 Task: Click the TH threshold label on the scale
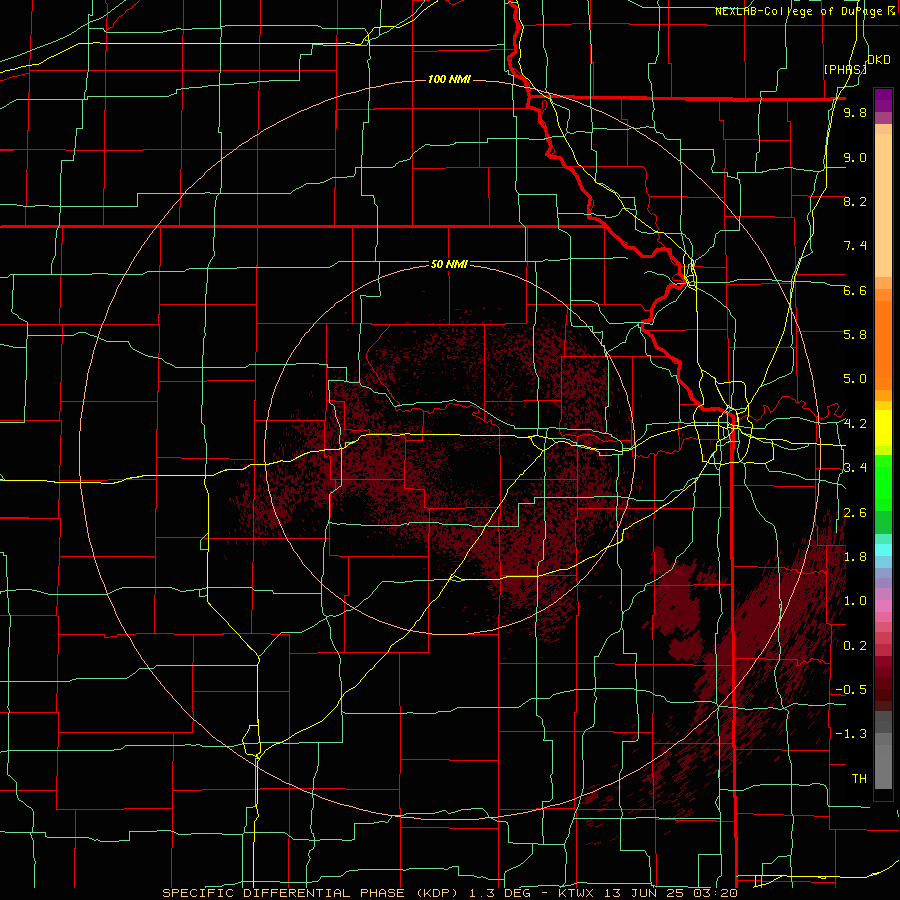tap(859, 779)
